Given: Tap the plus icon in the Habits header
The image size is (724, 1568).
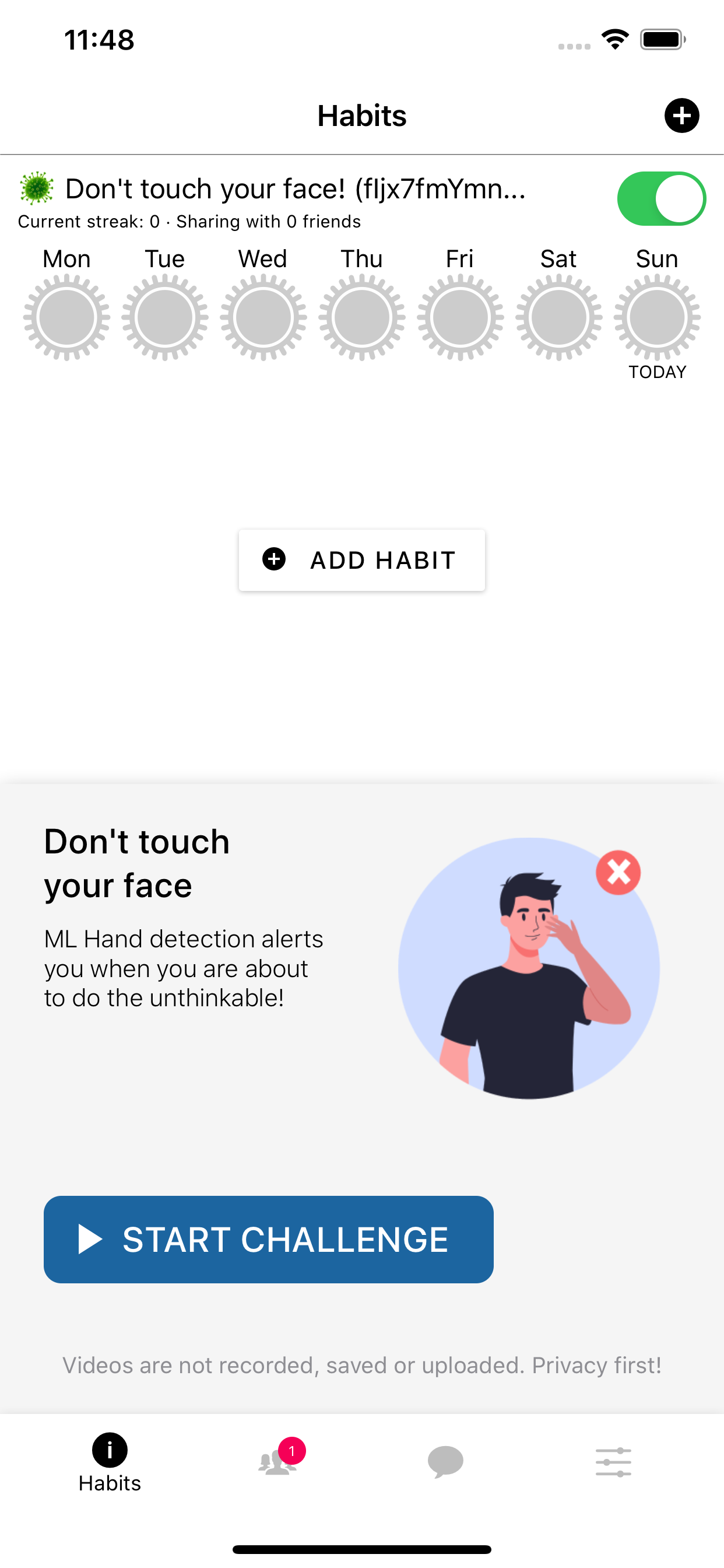Looking at the screenshot, I should 681,116.
